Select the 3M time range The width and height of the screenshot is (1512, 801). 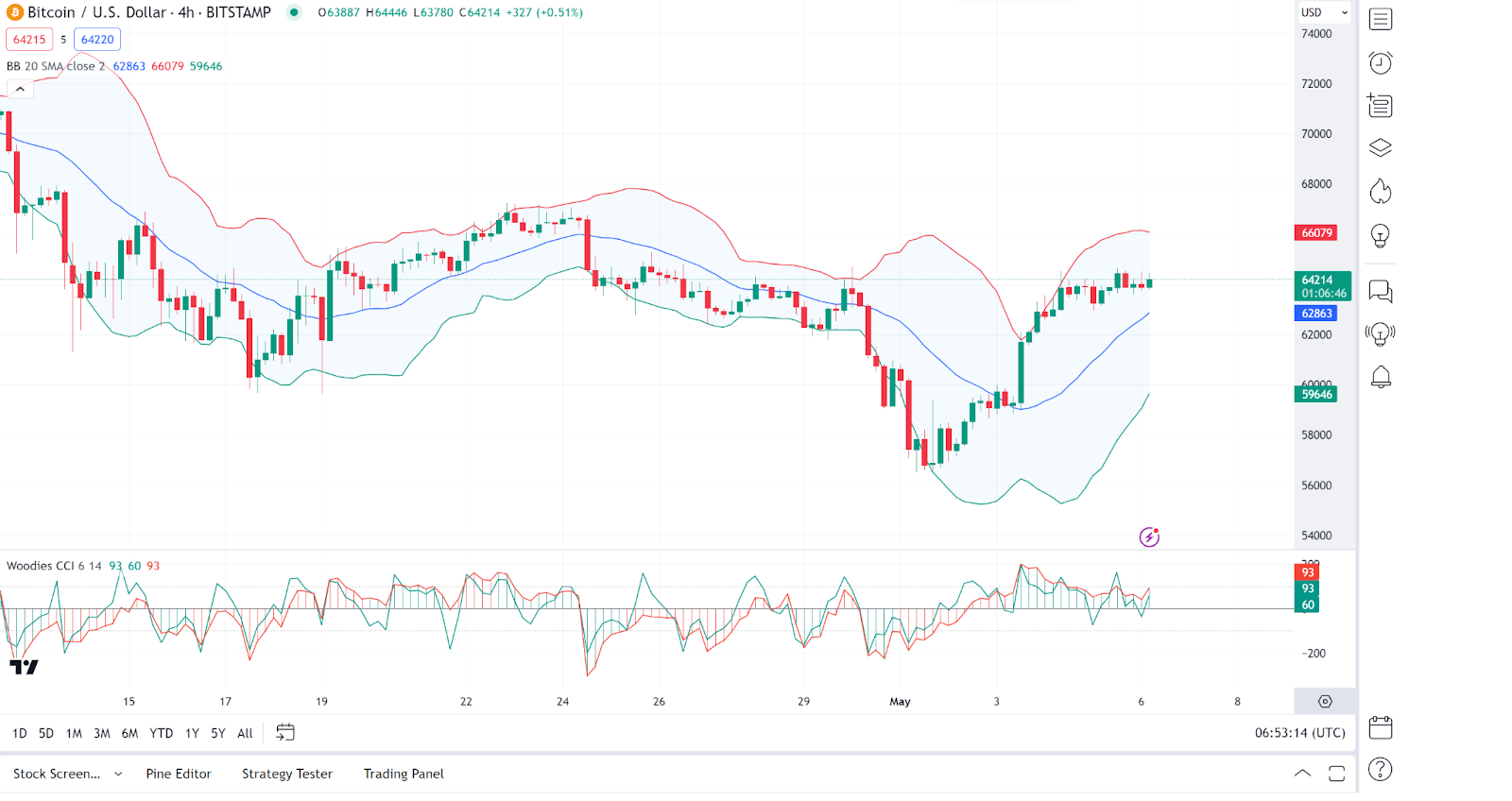point(102,733)
